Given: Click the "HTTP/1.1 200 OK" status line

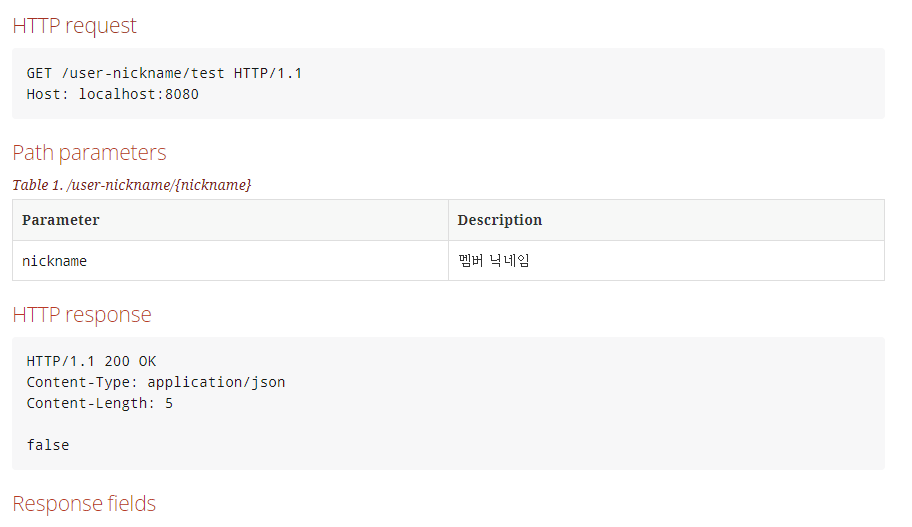Looking at the screenshot, I should (x=91, y=361).
